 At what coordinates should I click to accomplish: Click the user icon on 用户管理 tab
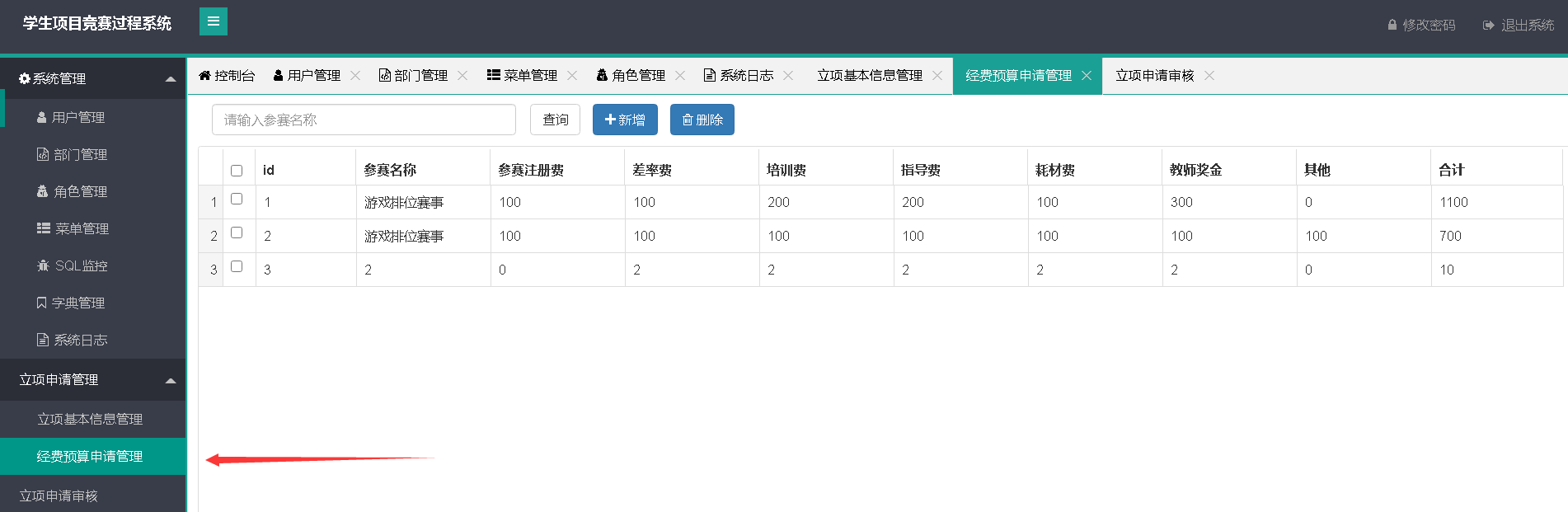click(278, 75)
